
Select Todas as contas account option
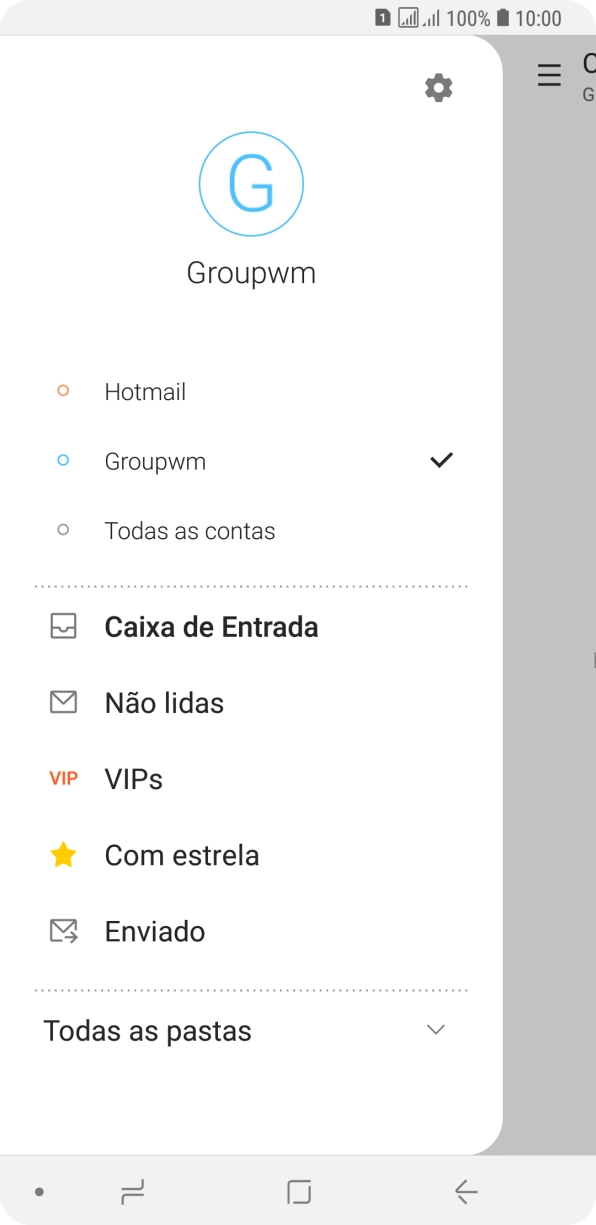(189, 530)
